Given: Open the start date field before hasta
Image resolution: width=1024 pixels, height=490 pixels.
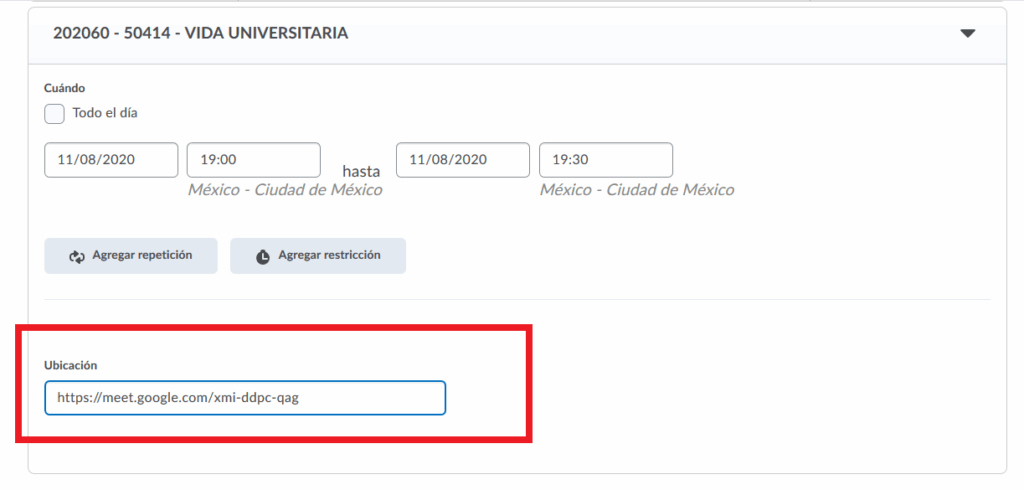Looking at the screenshot, I should (111, 160).
